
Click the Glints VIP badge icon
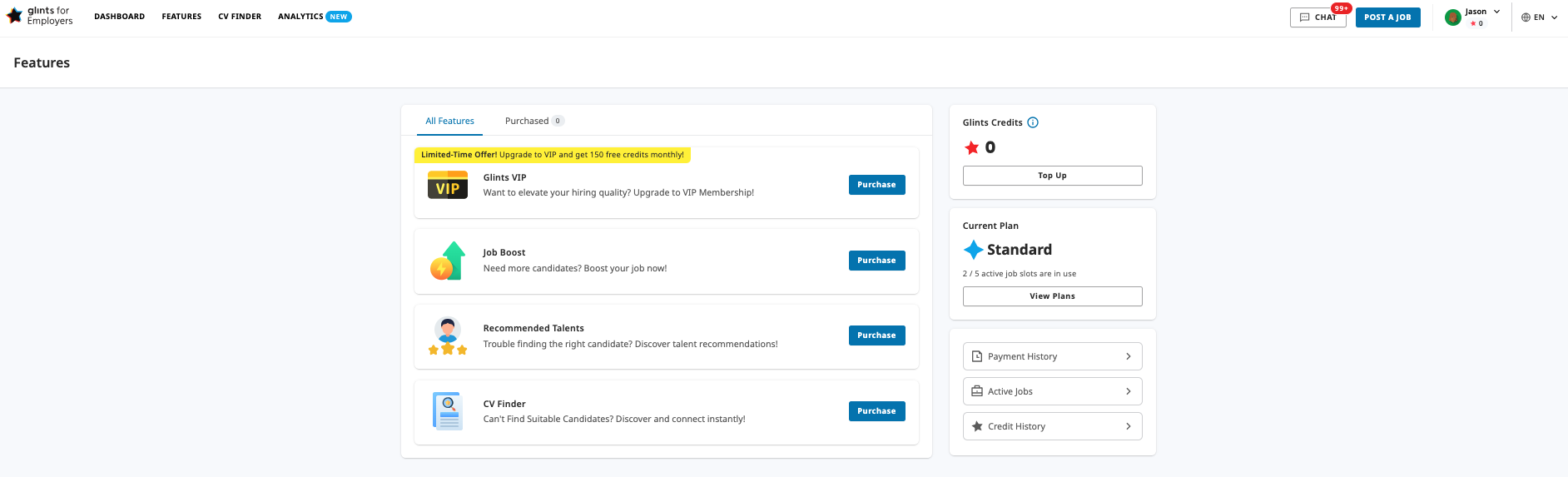click(448, 185)
